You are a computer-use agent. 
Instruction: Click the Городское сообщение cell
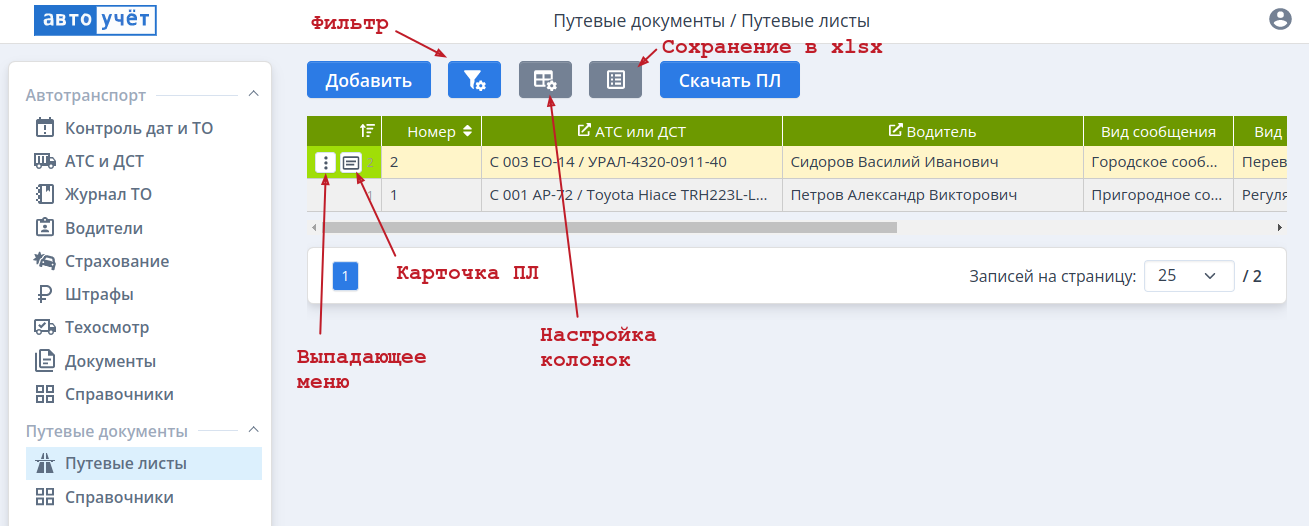click(1158, 162)
